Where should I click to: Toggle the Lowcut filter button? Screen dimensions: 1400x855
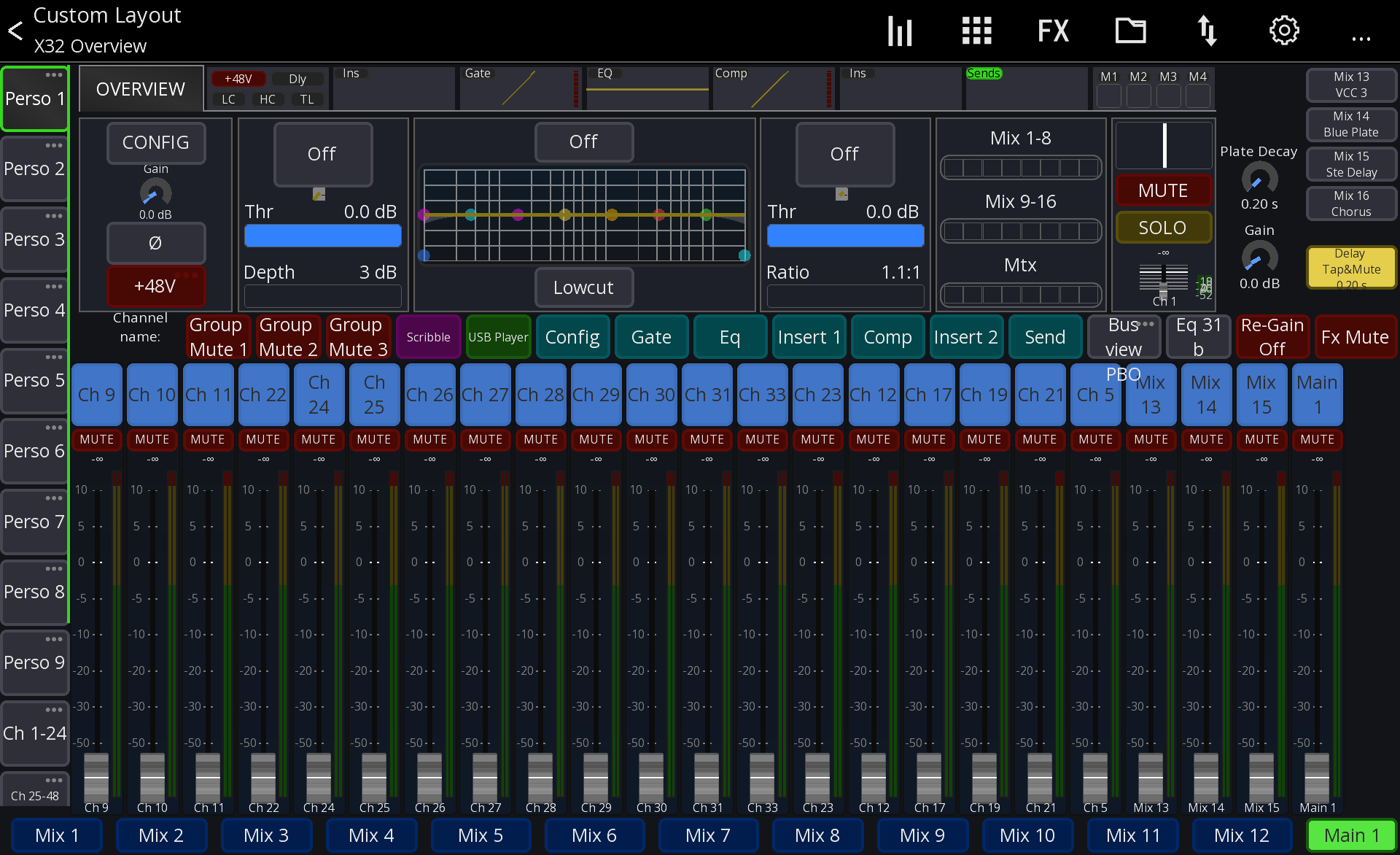point(584,287)
